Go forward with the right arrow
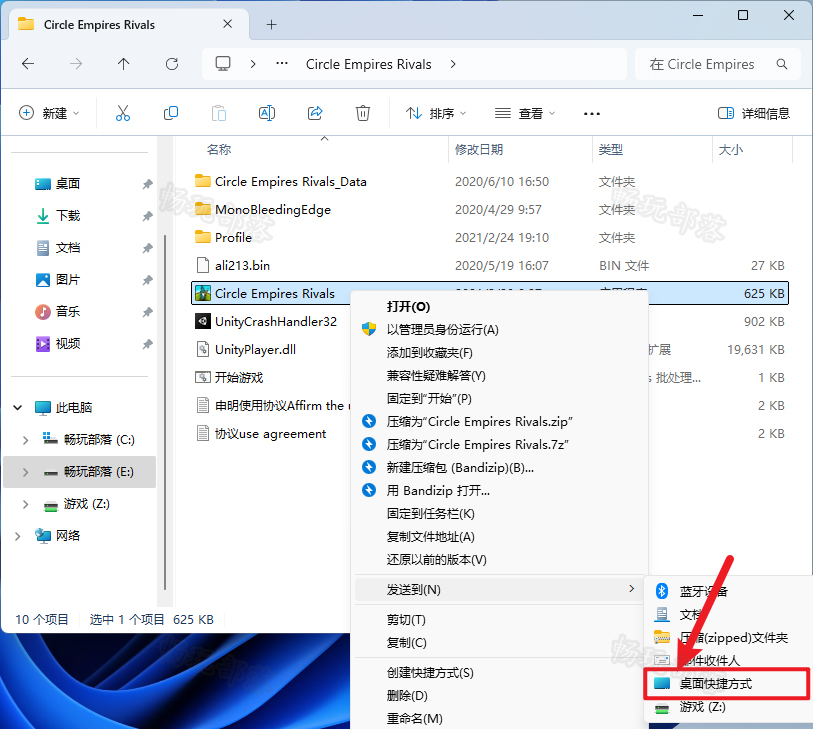813x729 pixels. [76, 64]
